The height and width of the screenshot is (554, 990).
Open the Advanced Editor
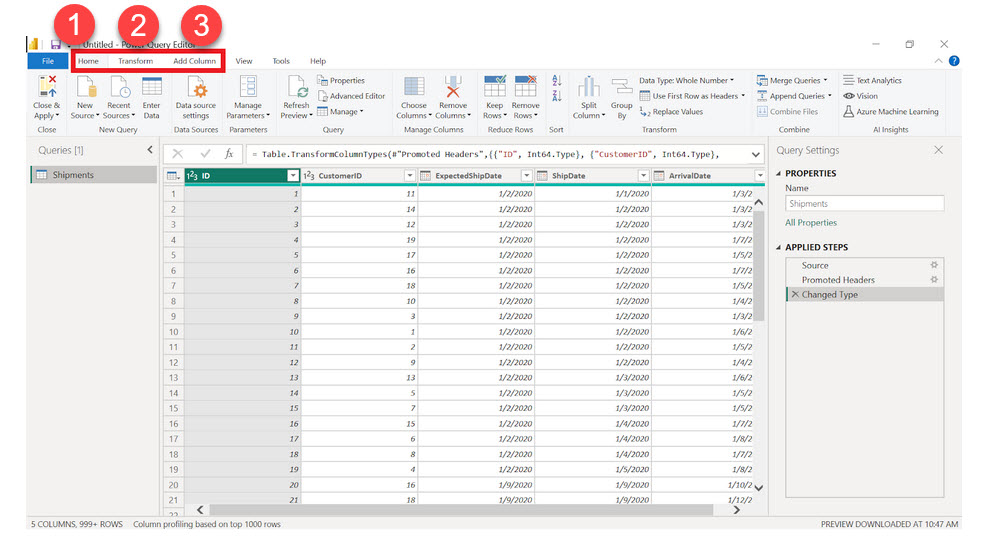point(351,96)
